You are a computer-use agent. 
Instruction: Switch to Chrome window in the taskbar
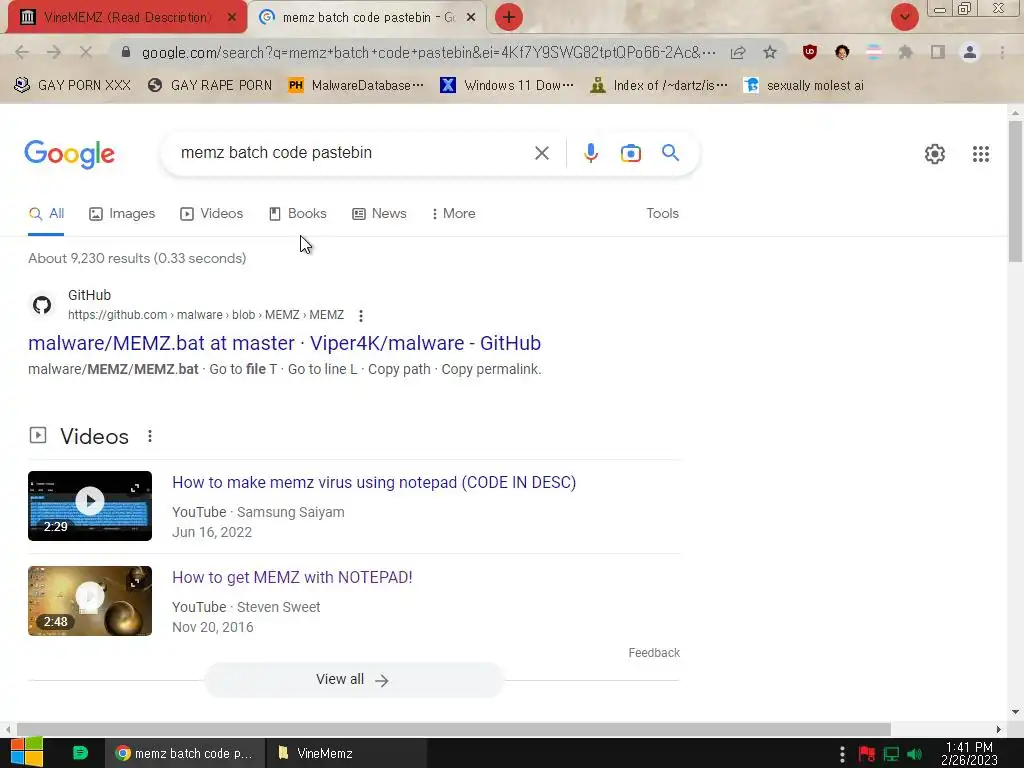tap(185, 754)
